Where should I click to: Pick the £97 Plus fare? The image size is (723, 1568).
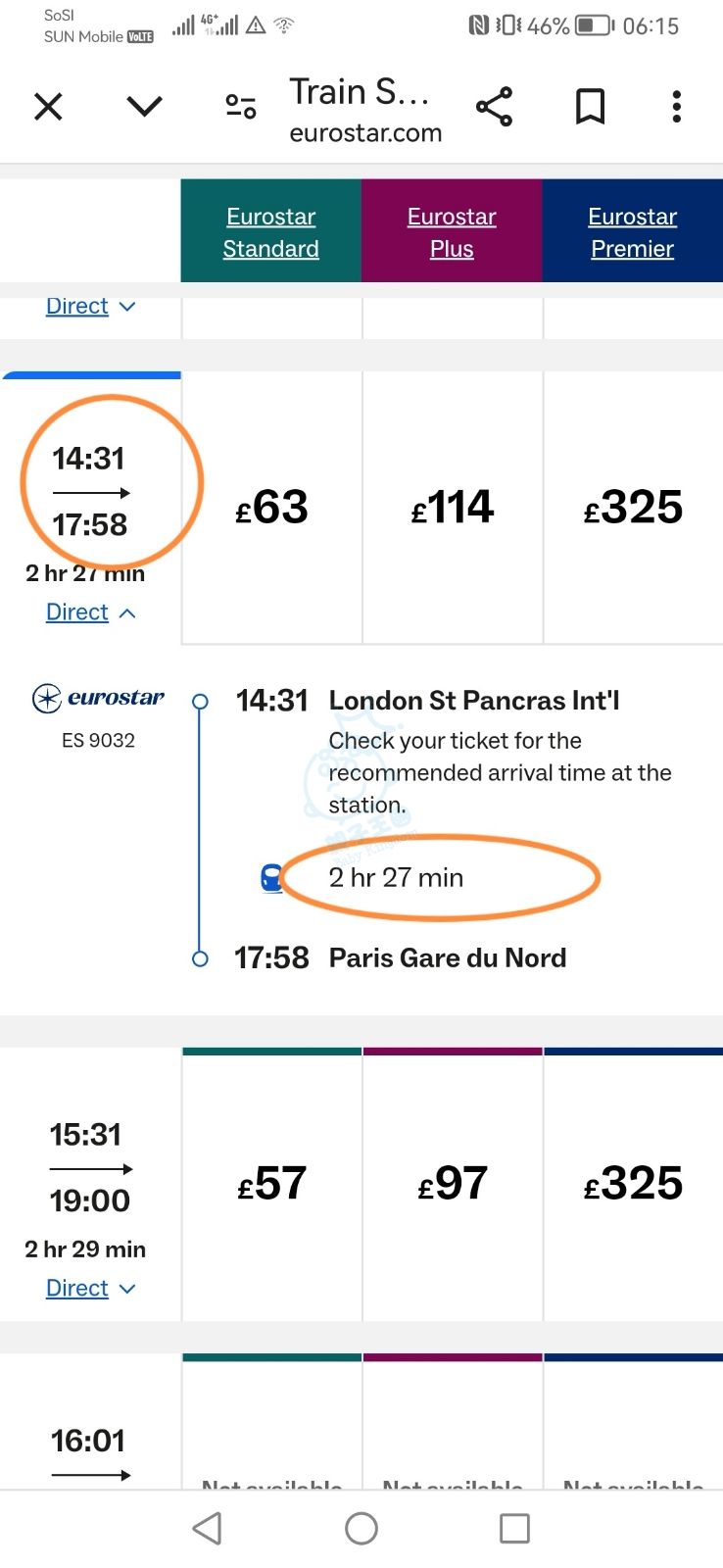(452, 1184)
